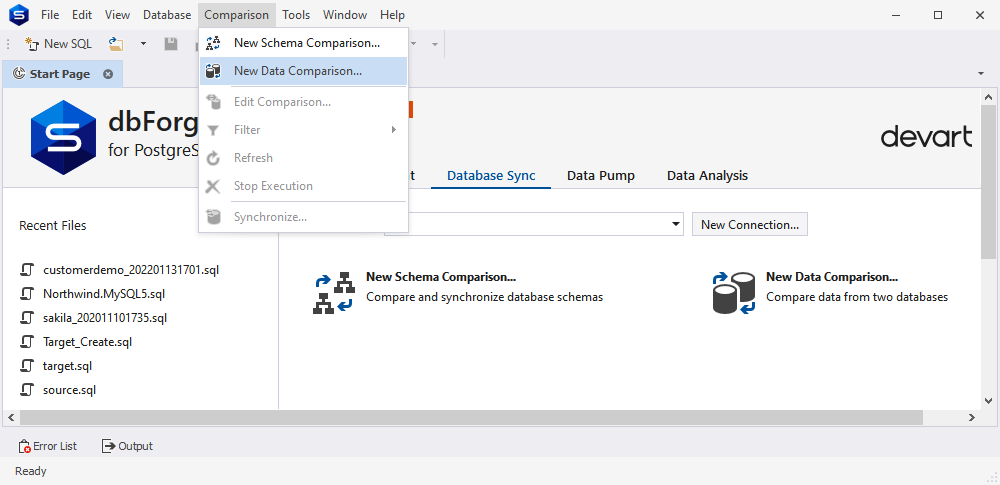Open the File menu
The height and width of the screenshot is (485, 1000).
[50, 15]
